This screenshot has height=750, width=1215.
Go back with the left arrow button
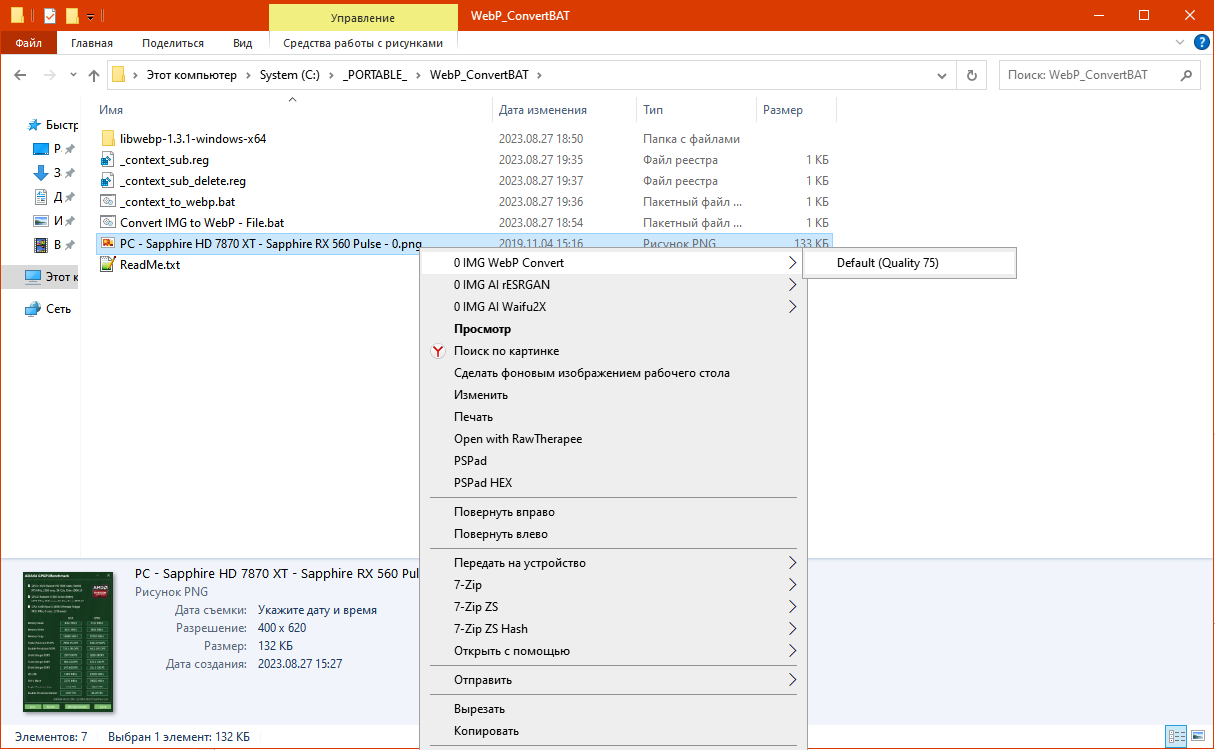[x=21, y=75]
